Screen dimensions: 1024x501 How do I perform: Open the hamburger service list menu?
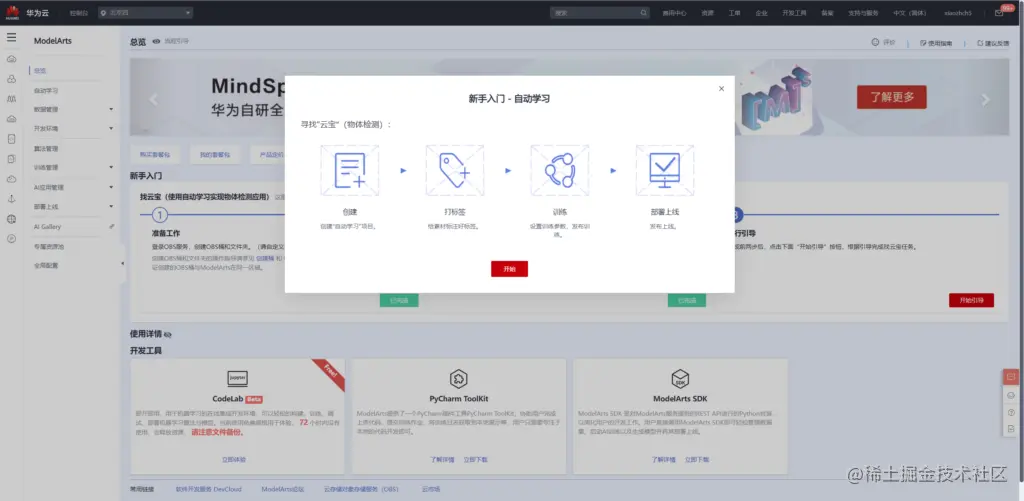click(11, 37)
